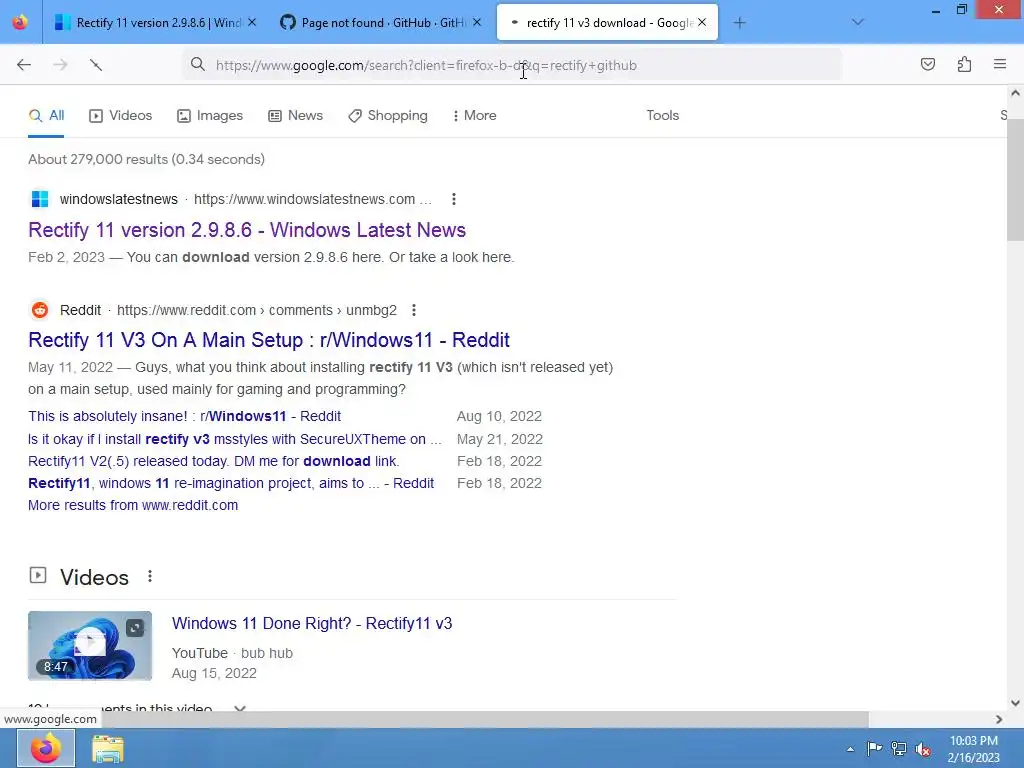Switch to the Rectify 11 version 2.9.8.6 tab
Image resolution: width=1024 pixels, height=768 pixels.
155,22
